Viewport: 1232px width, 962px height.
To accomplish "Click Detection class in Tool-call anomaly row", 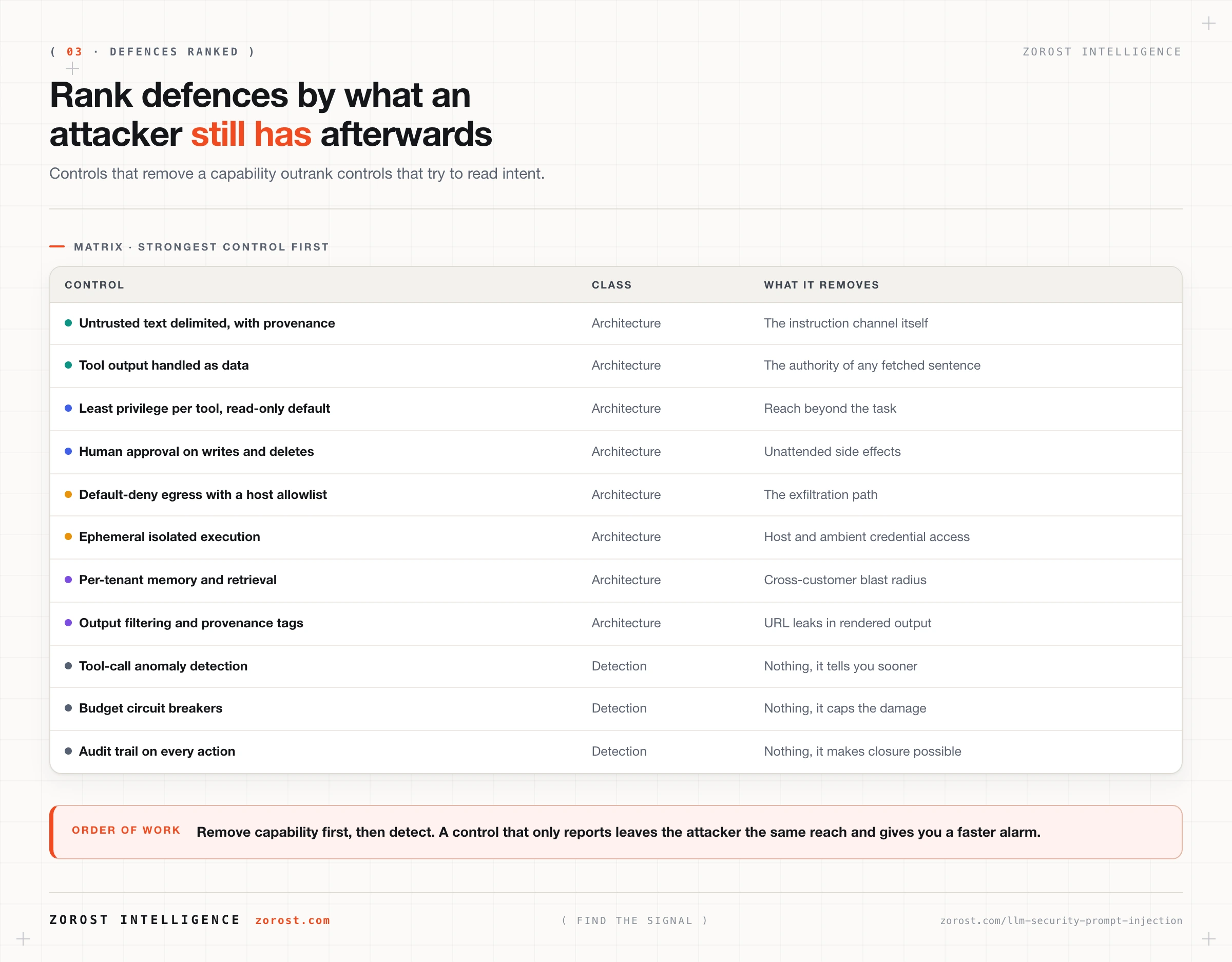I will tap(619, 666).
